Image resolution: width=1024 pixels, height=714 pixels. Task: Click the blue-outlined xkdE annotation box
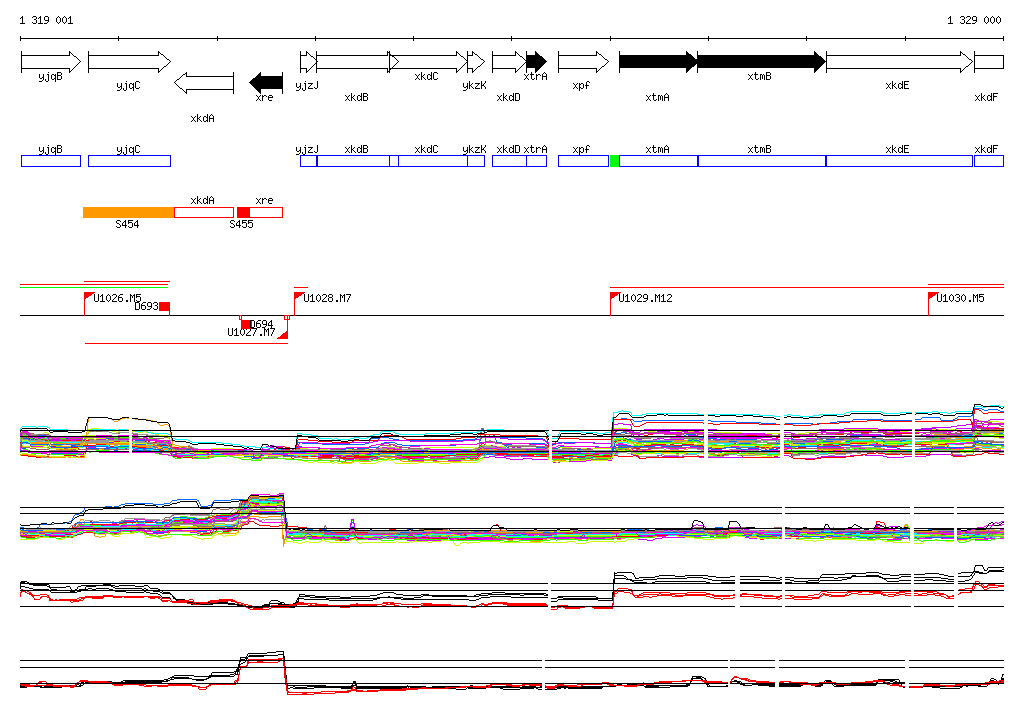tap(899, 161)
